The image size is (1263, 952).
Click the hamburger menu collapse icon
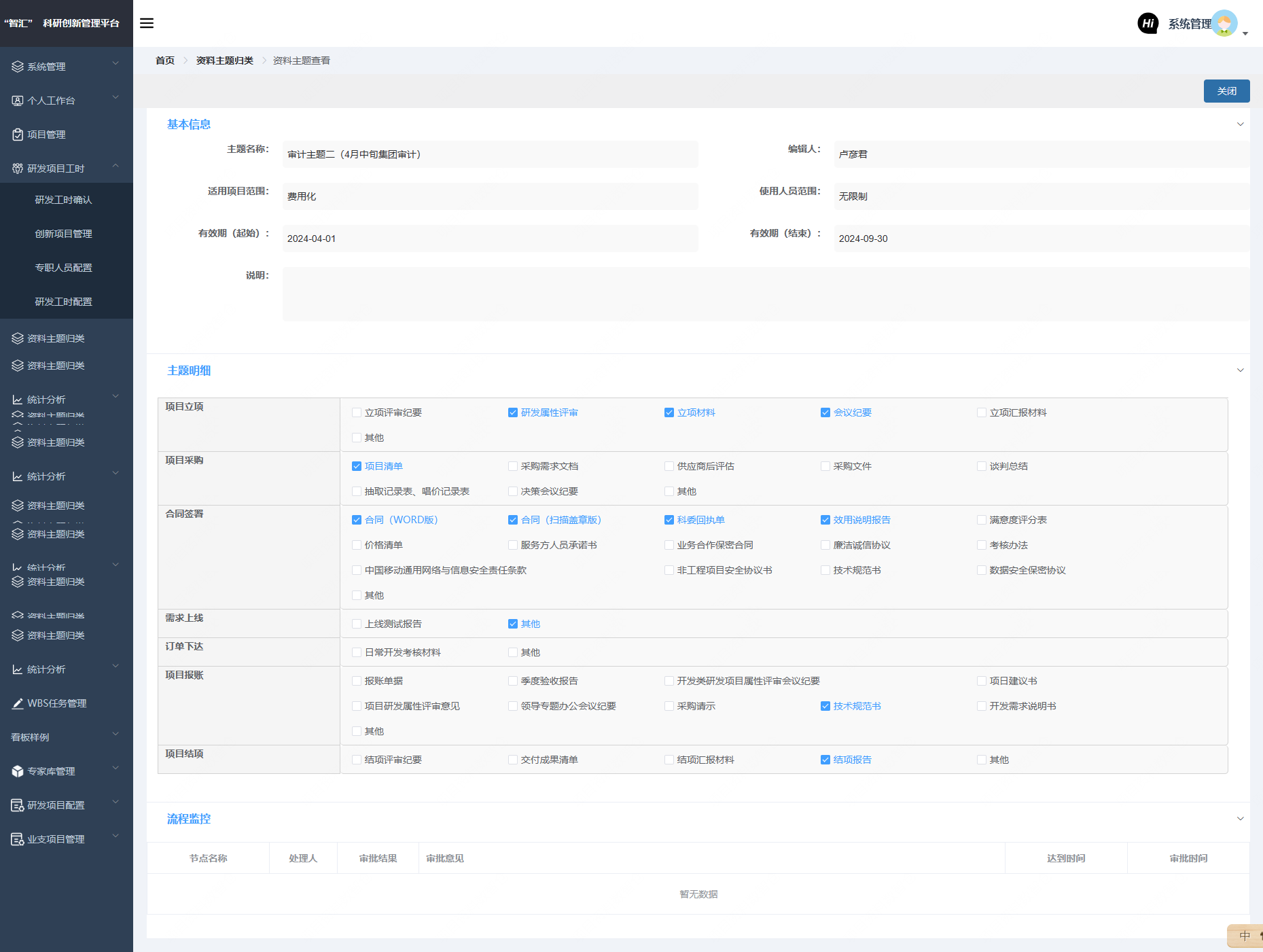[147, 23]
